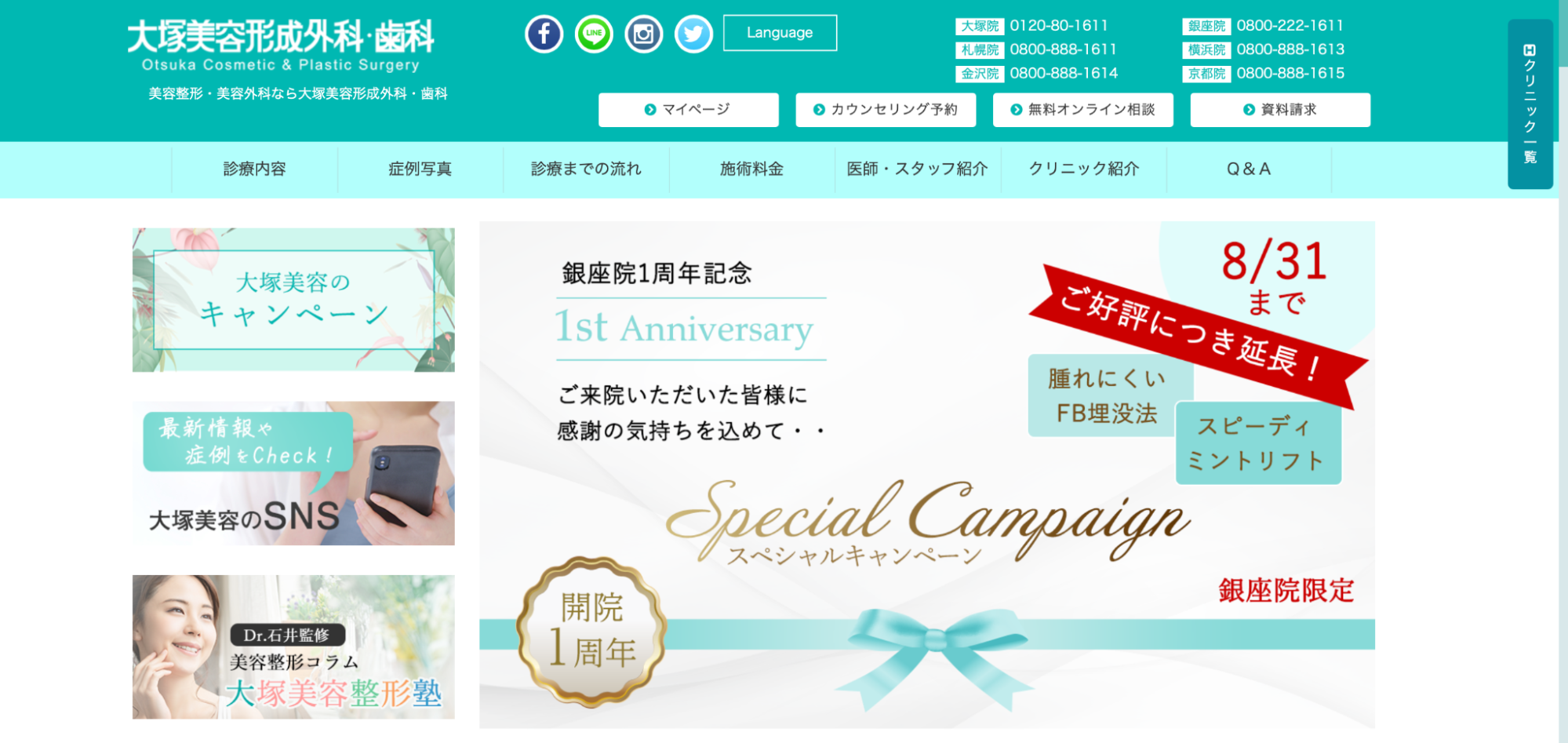Open the 施術料金 menu item
The height and width of the screenshot is (743, 1568).
pyautogui.click(x=751, y=169)
